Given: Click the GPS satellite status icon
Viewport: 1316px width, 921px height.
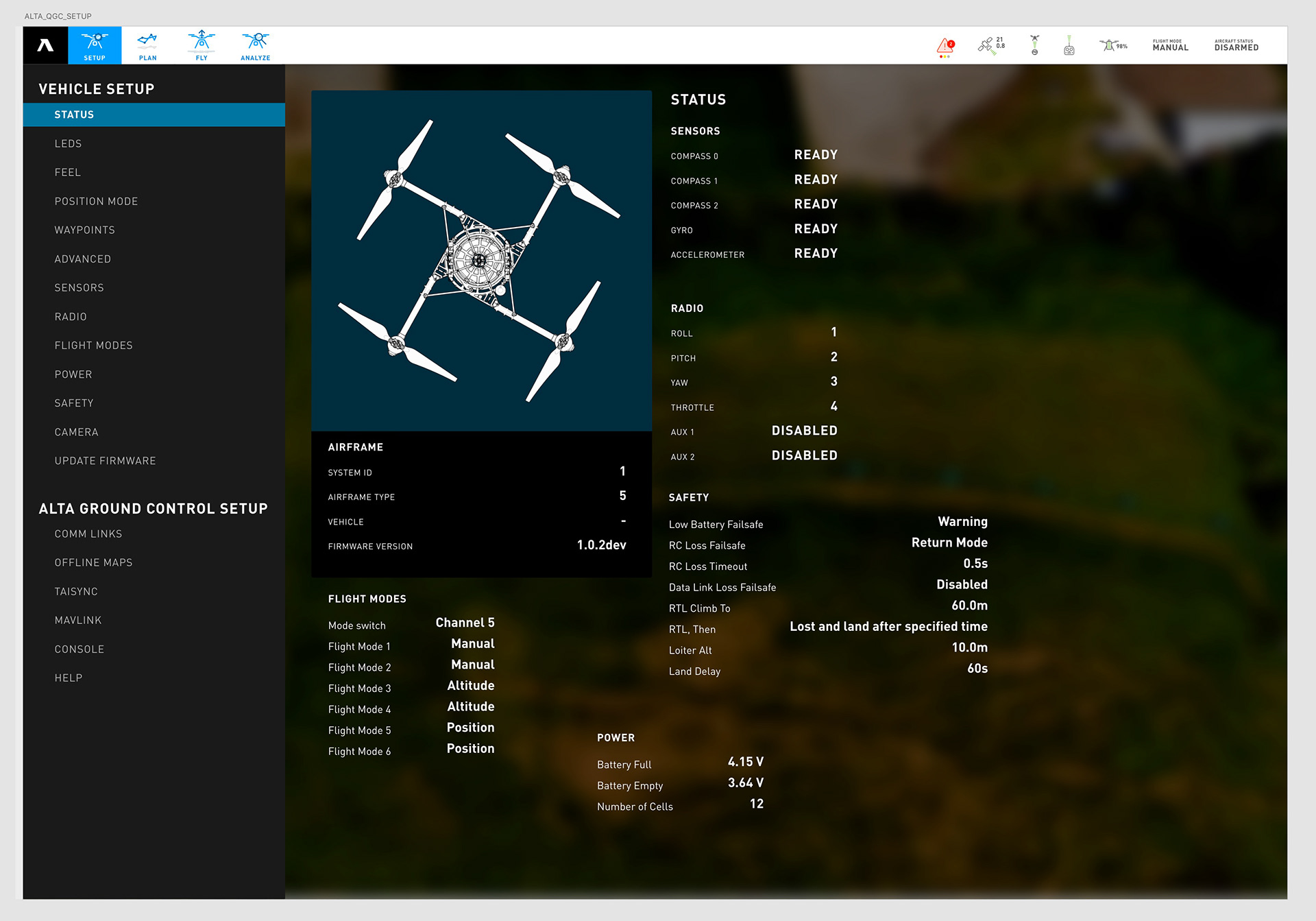Looking at the screenshot, I should click(991, 46).
